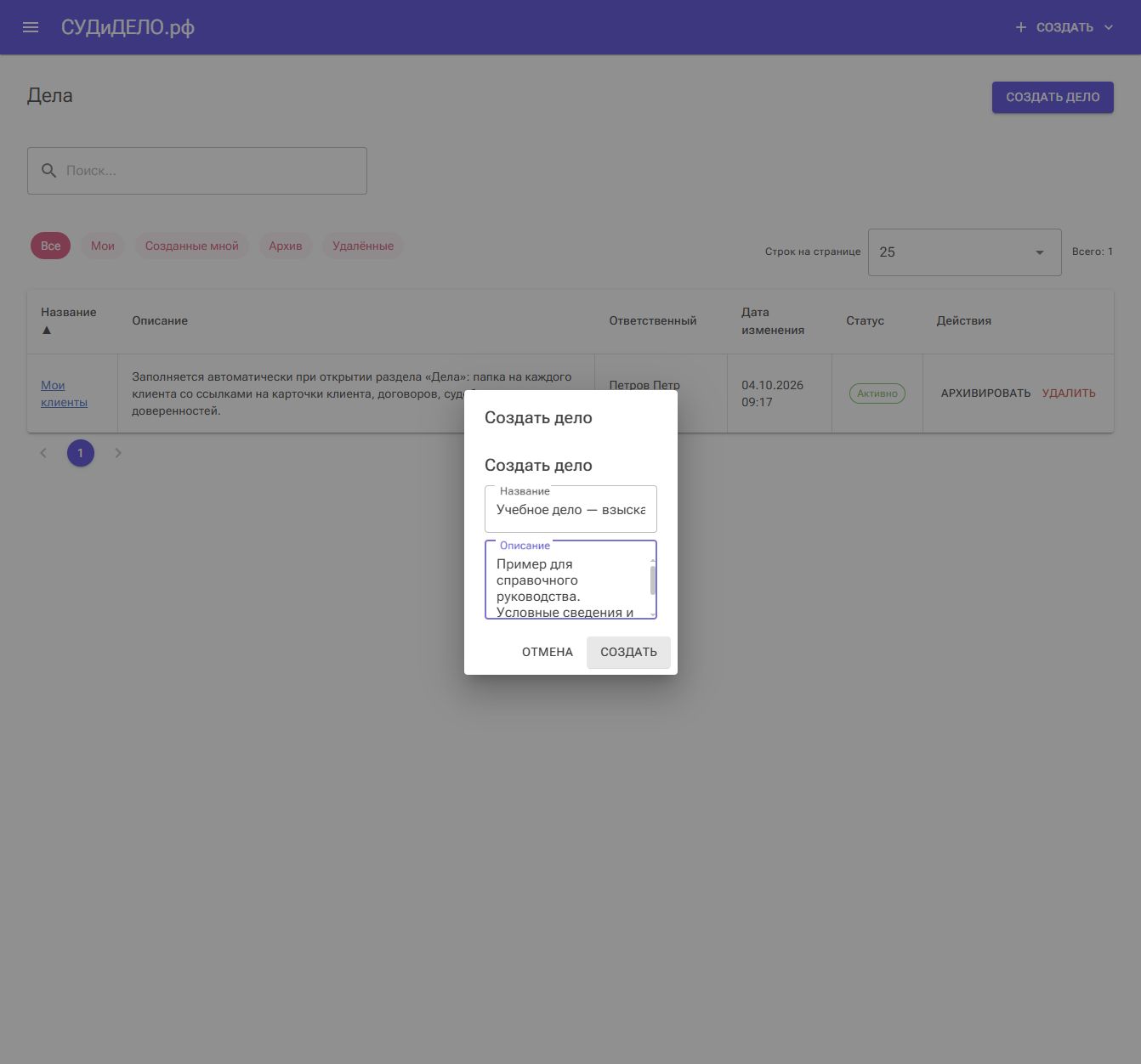Open the Мои клиенты case link
The width and height of the screenshot is (1141, 1064).
(64, 393)
